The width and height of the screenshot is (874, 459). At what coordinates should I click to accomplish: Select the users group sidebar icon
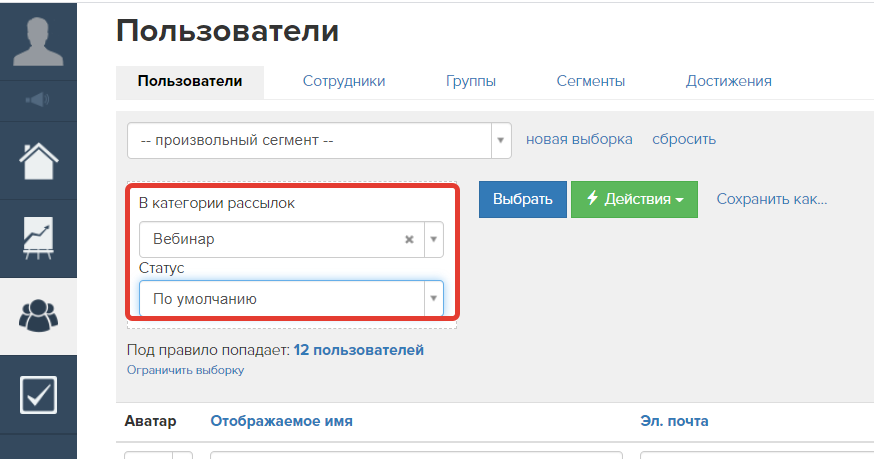click(x=38, y=316)
